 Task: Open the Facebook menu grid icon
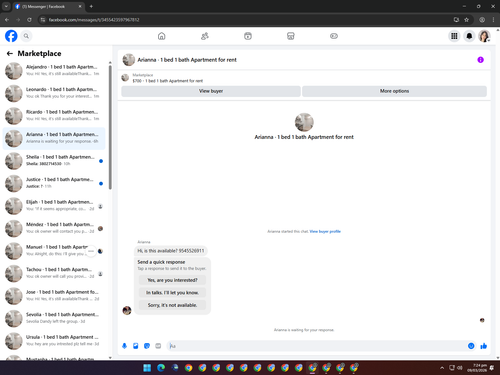click(x=454, y=36)
